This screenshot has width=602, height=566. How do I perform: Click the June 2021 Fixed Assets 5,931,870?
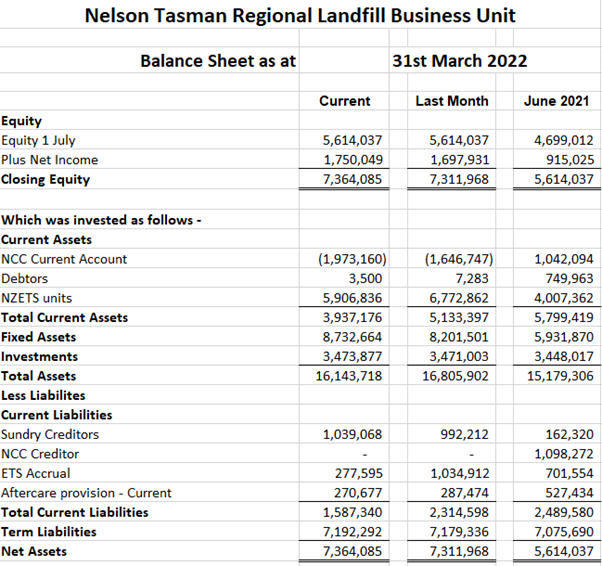pos(564,338)
